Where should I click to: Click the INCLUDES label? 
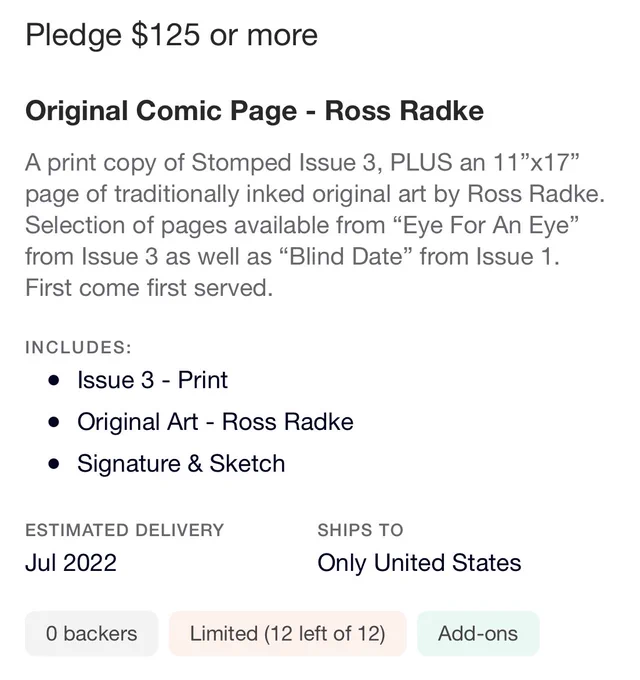(x=78, y=347)
